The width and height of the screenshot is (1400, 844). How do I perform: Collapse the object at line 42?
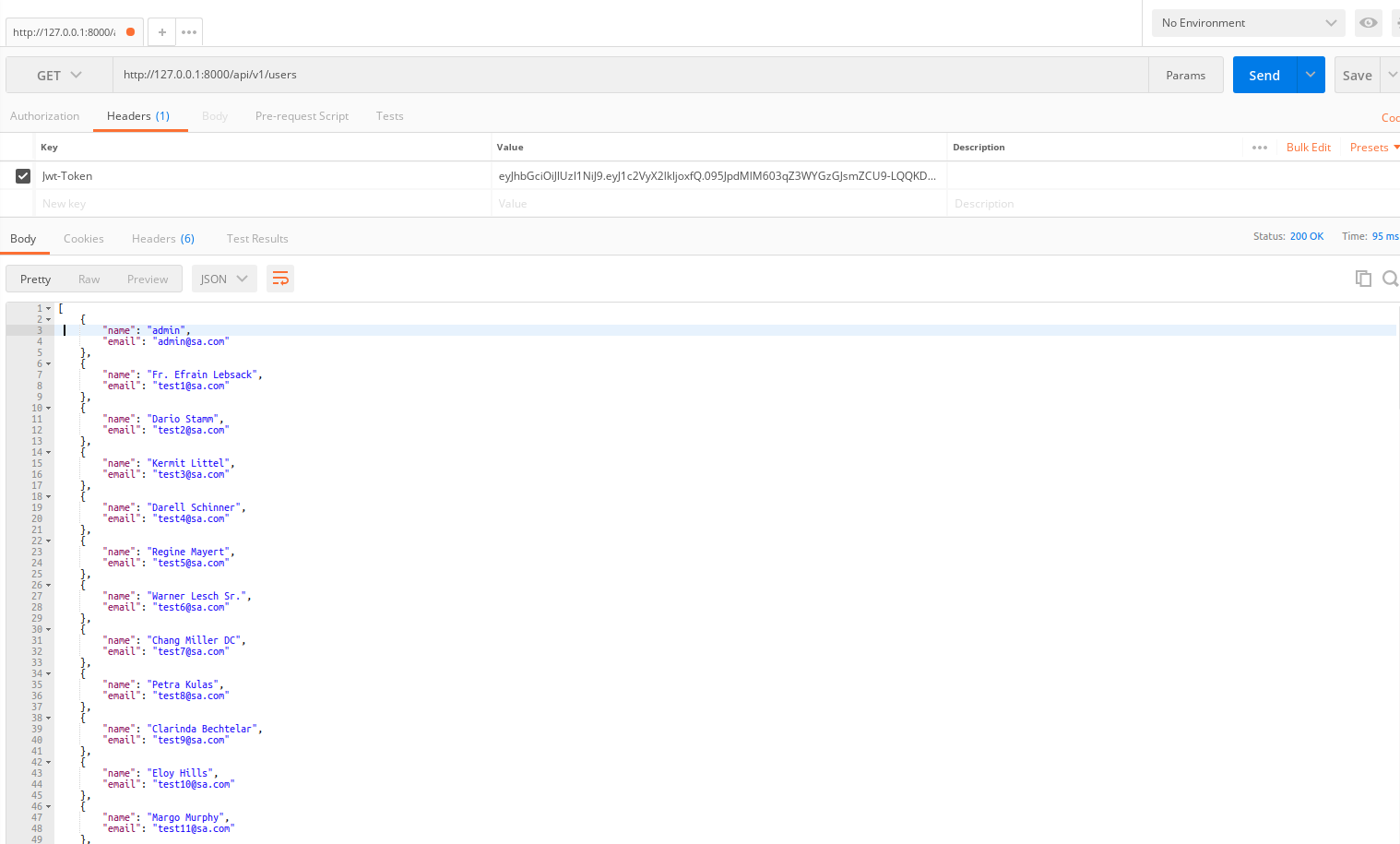pos(49,762)
